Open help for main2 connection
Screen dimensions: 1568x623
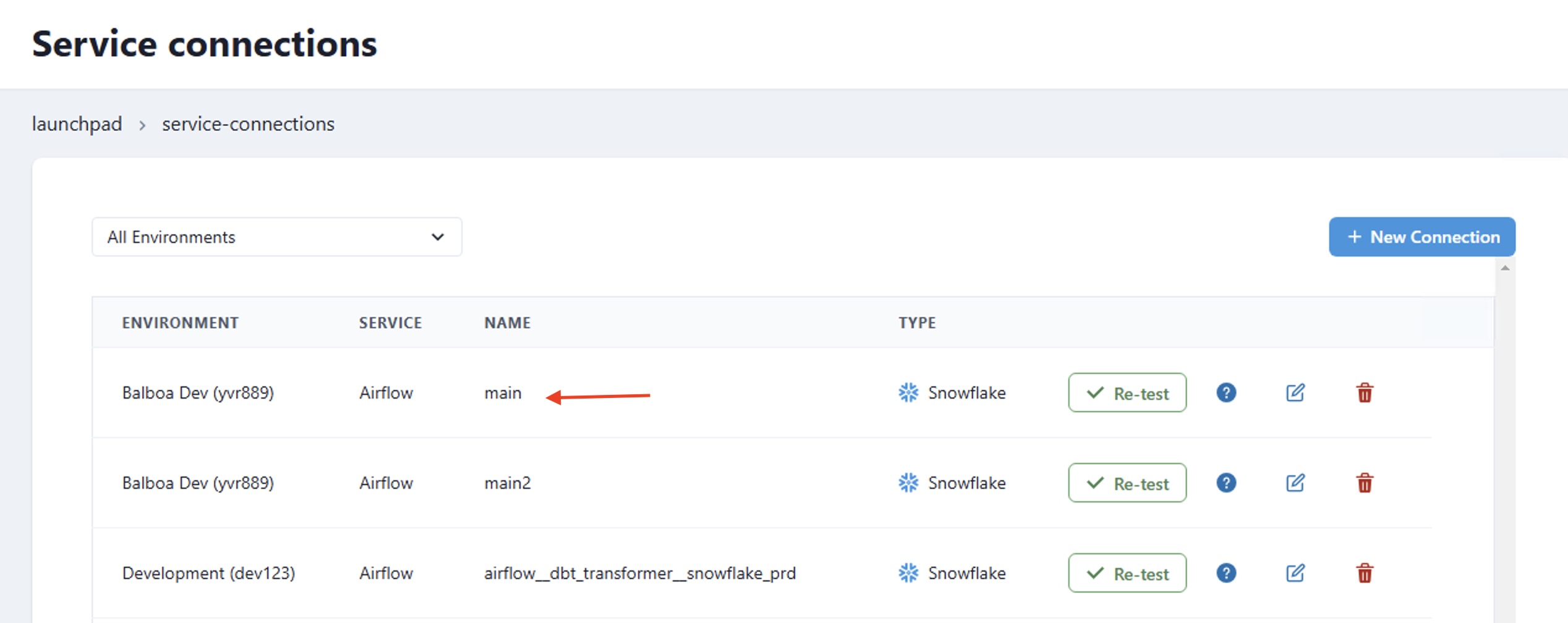point(1225,483)
